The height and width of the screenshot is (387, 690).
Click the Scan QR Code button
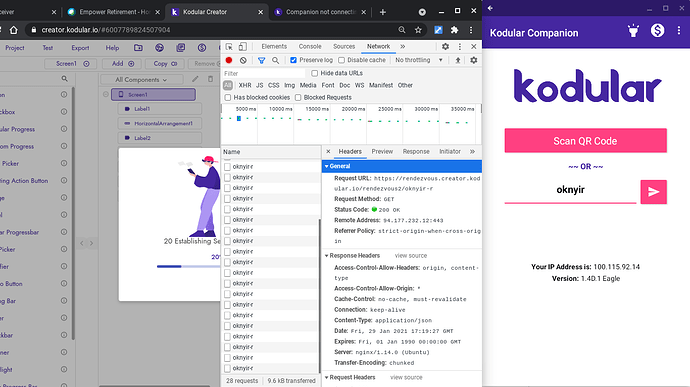[585, 141]
